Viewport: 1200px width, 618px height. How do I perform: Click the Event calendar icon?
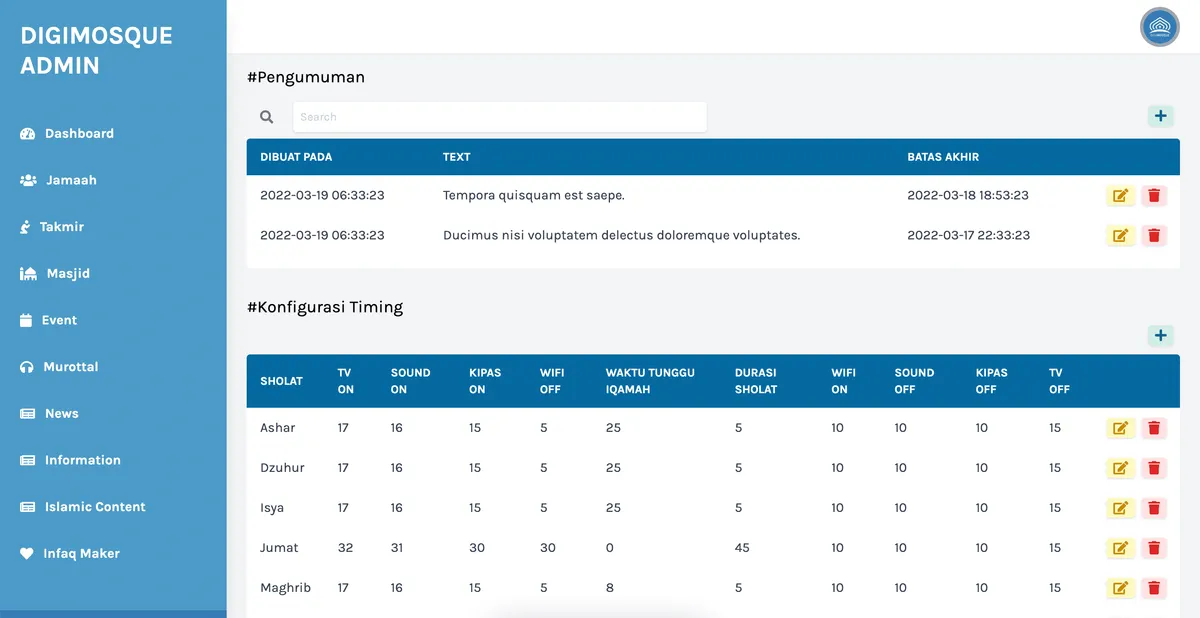click(x=27, y=321)
